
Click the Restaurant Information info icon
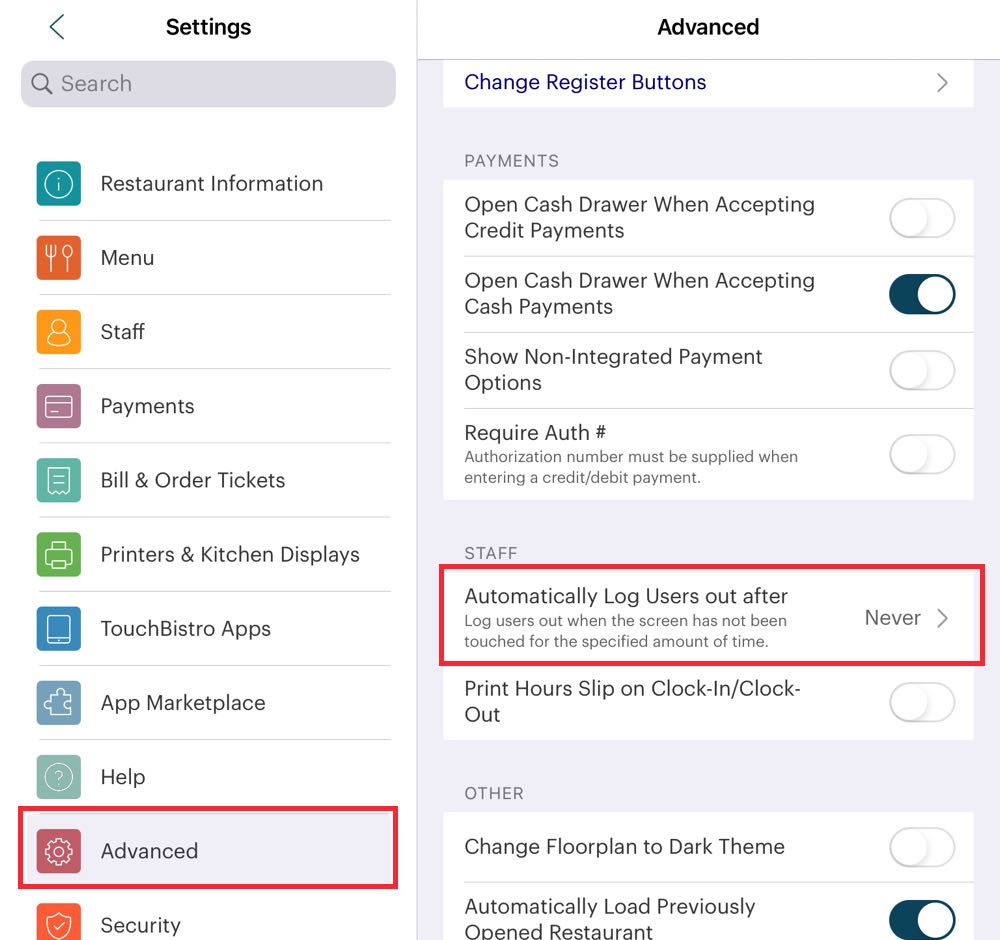59,184
